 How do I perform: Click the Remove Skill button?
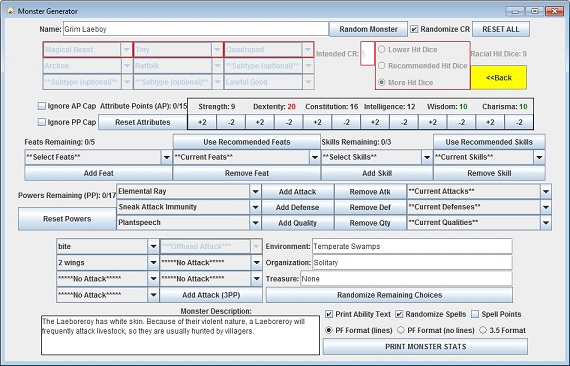click(489, 173)
